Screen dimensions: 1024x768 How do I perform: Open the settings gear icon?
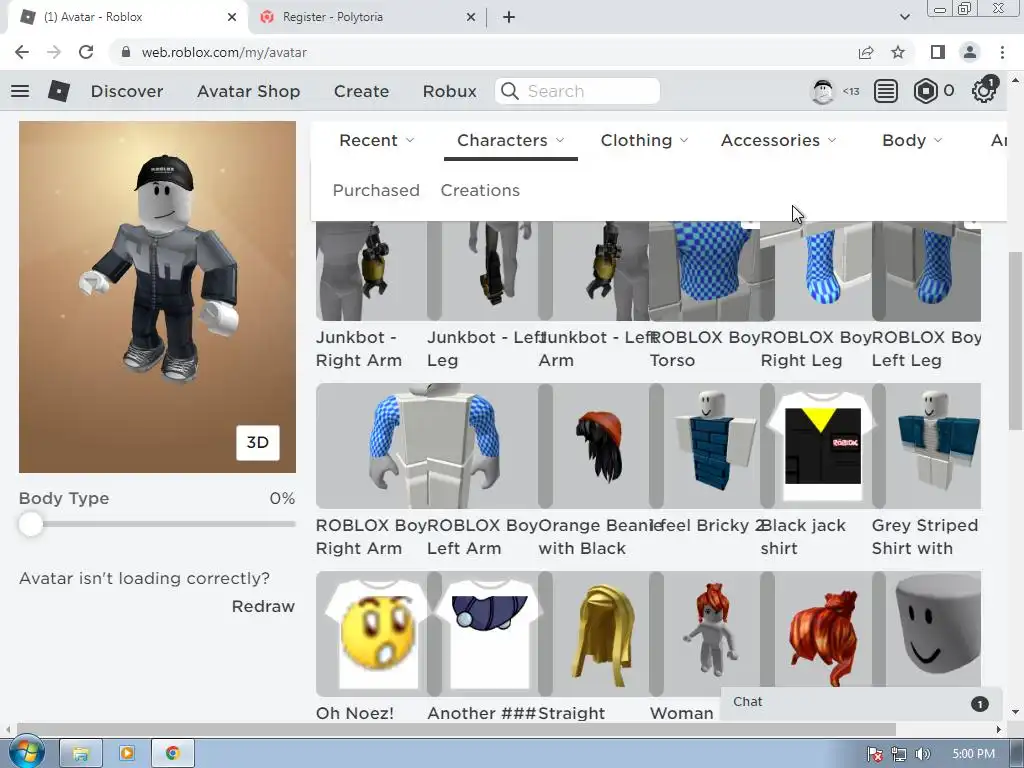(983, 91)
